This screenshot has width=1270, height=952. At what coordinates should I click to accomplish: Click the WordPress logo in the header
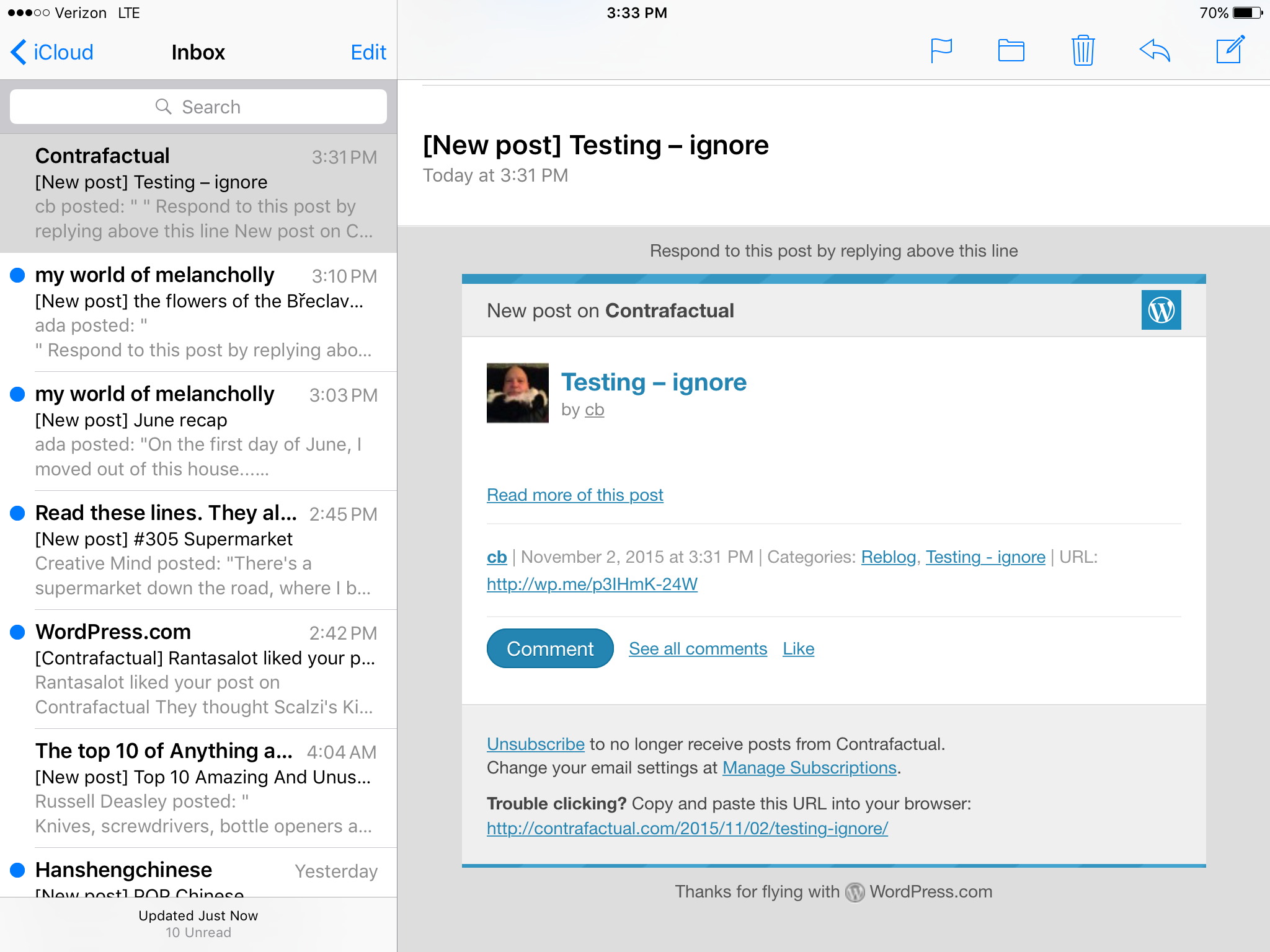click(x=1161, y=310)
